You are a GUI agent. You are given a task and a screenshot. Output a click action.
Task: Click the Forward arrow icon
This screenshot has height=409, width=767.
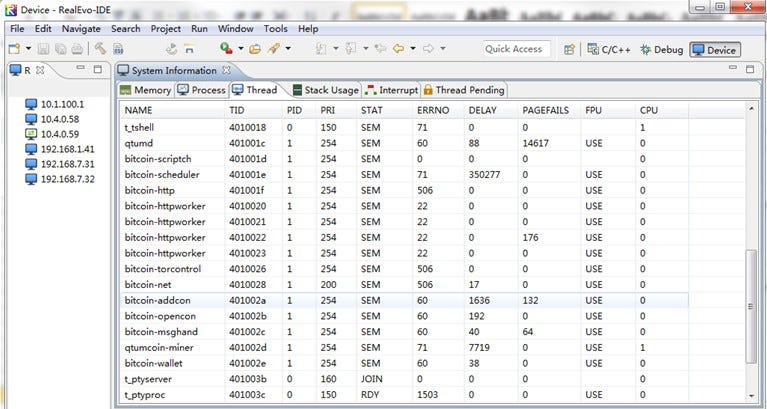click(x=428, y=48)
